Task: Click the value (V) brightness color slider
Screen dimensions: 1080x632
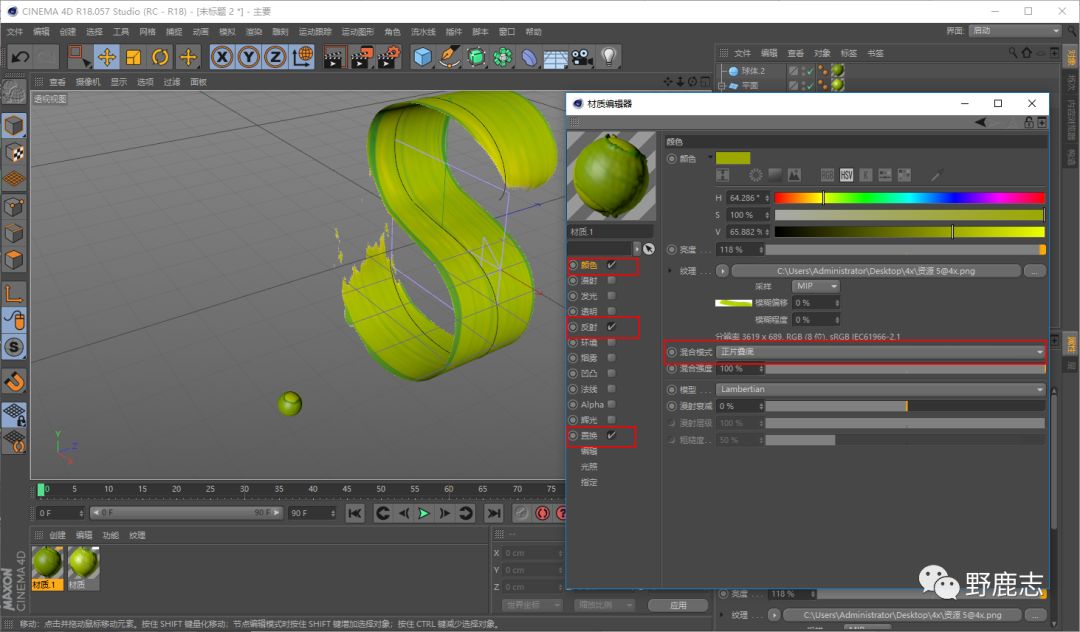Action: tap(910, 232)
